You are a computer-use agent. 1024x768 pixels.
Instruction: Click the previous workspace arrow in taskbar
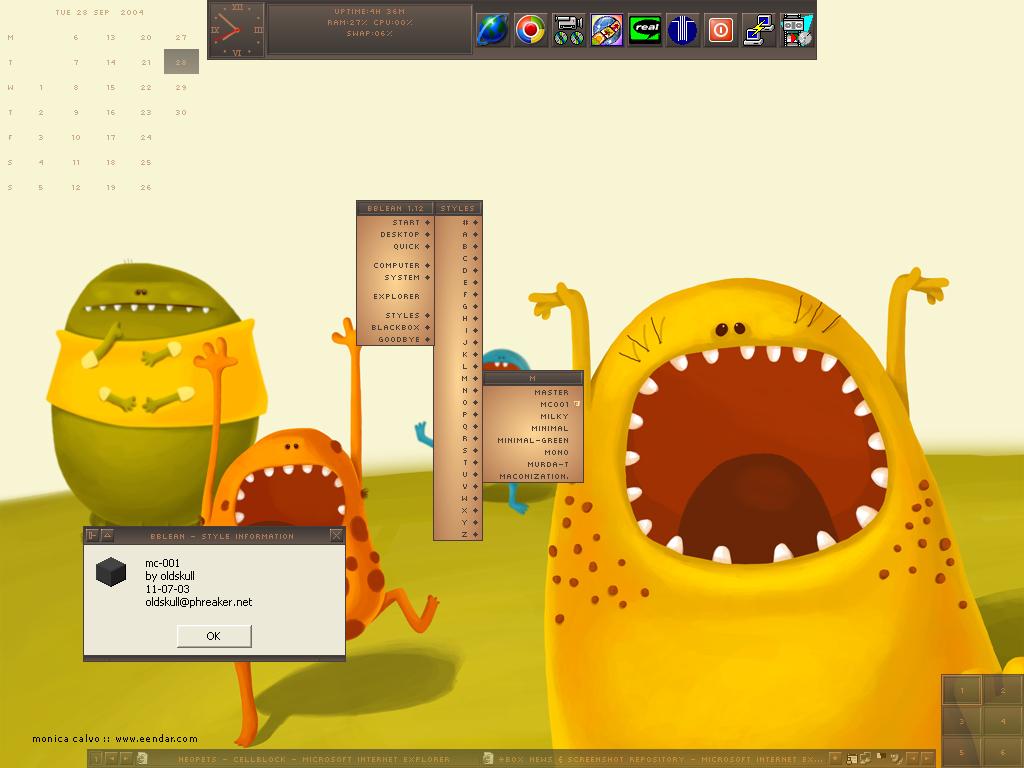coord(112,759)
